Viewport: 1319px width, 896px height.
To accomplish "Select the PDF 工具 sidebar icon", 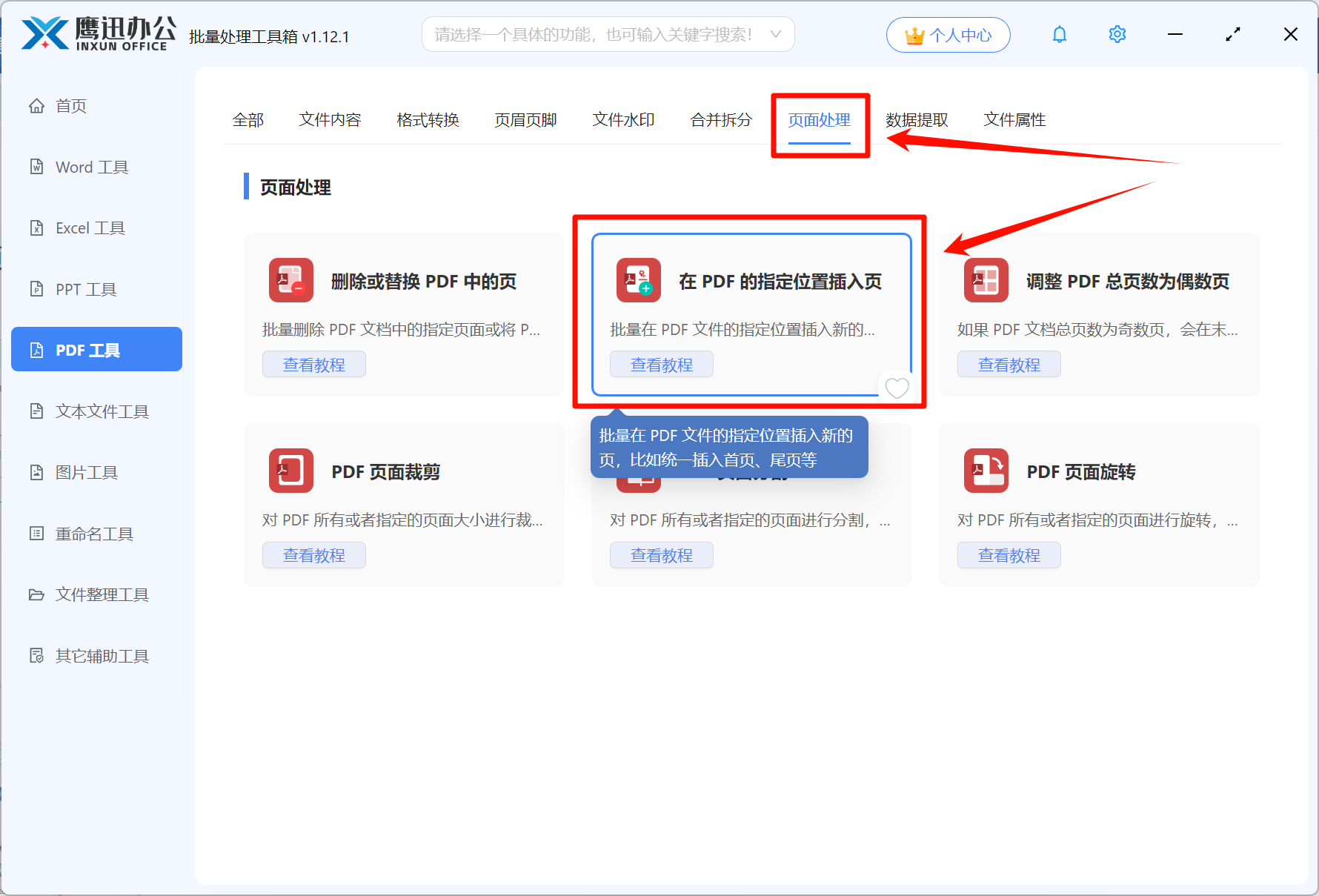I will click(x=96, y=349).
